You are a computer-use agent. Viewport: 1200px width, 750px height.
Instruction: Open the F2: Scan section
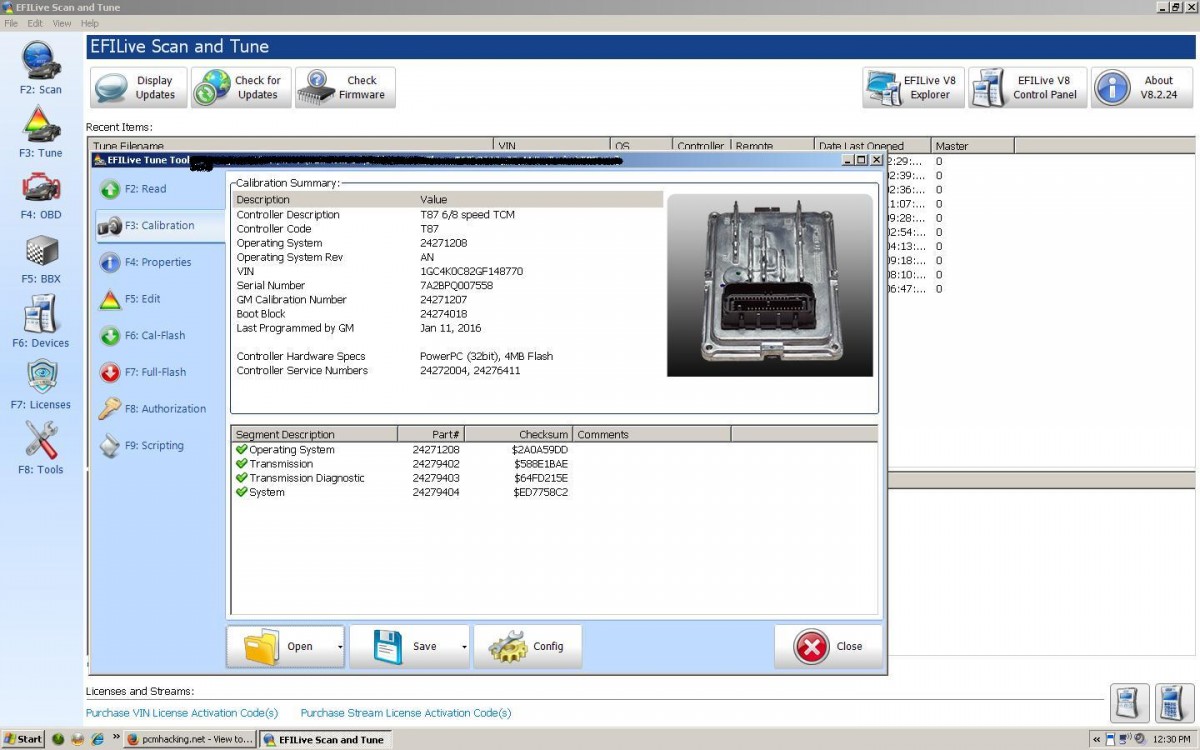41,68
